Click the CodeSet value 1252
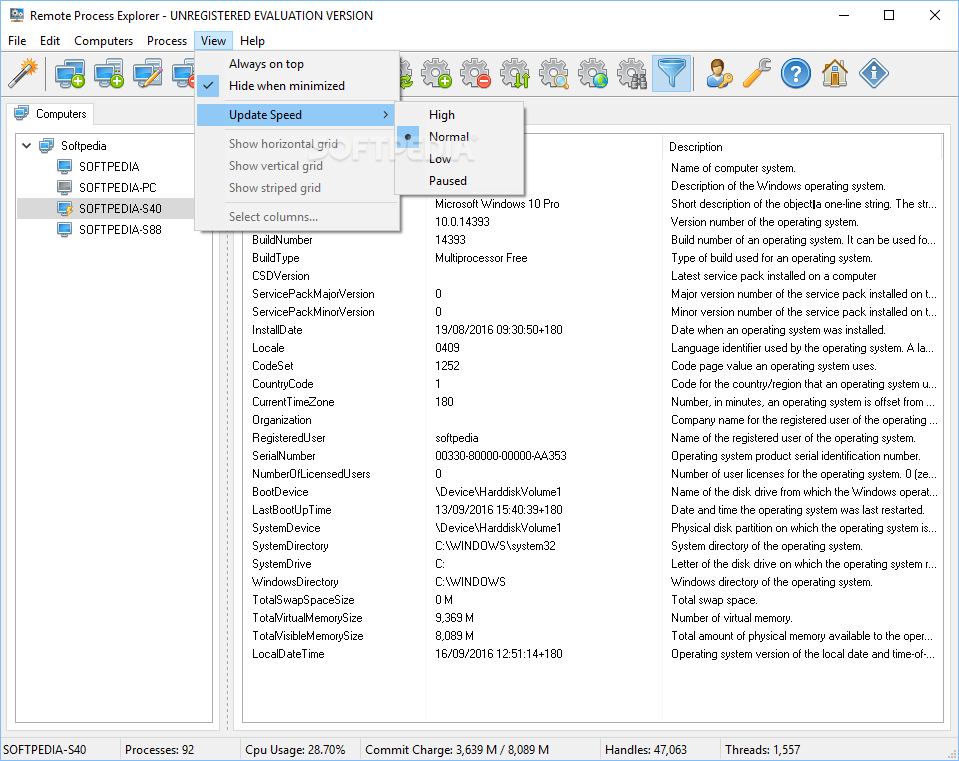 click(x=447, y=366)
